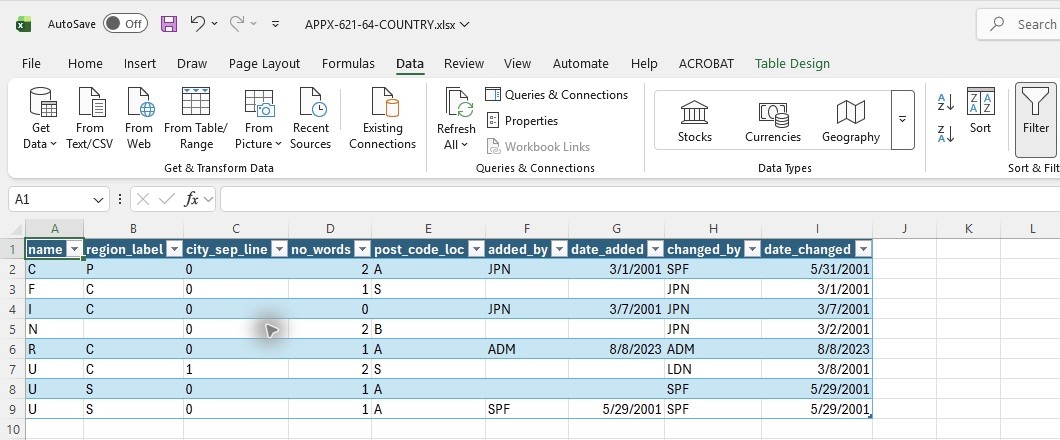The width and height of the screenshot is (1060, 440).
Task: Click in the Search box
Action: [x=1021, y=24]
